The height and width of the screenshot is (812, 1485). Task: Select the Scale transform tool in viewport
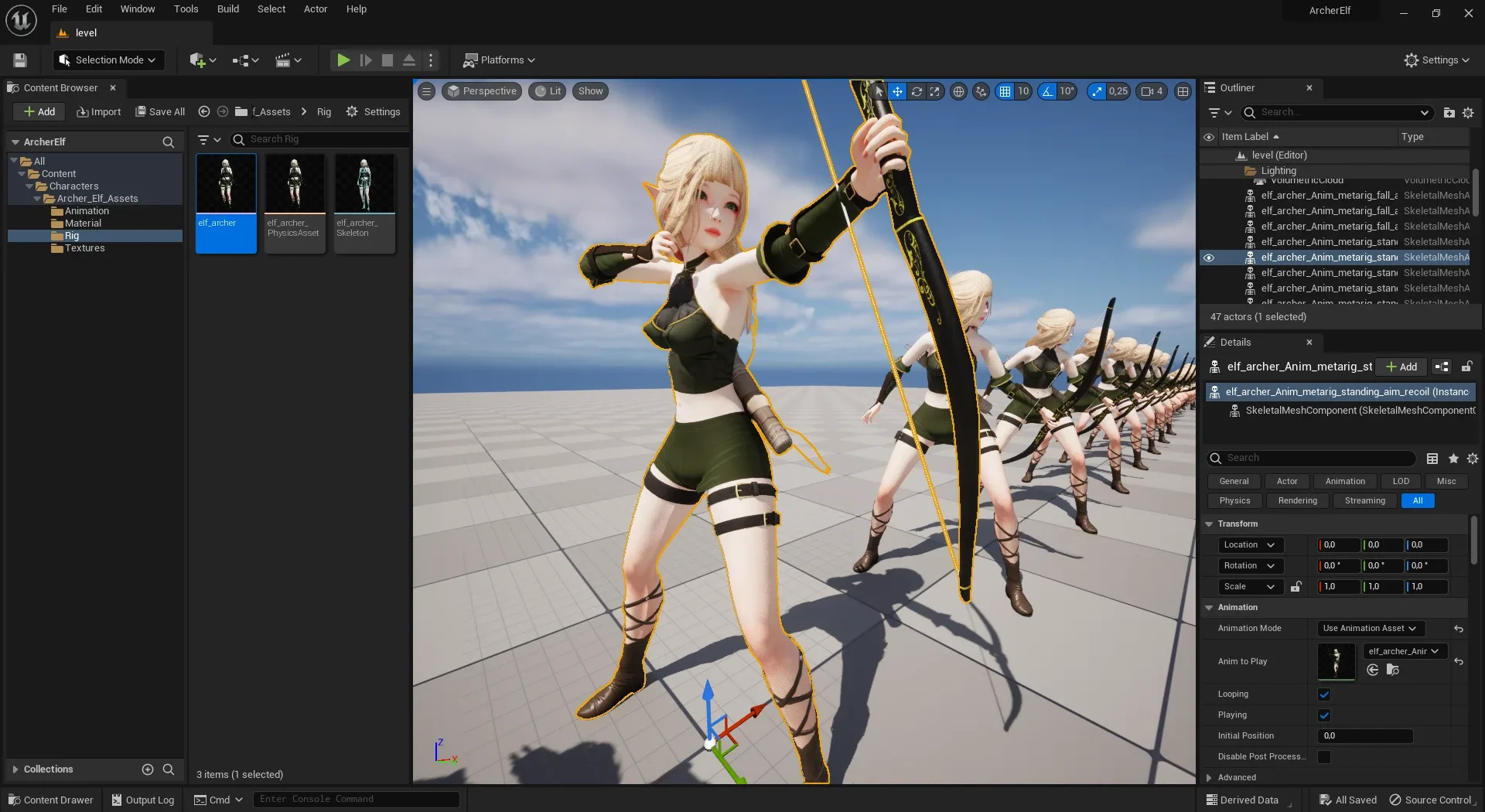pyautogui.click(x=935, y=91)
